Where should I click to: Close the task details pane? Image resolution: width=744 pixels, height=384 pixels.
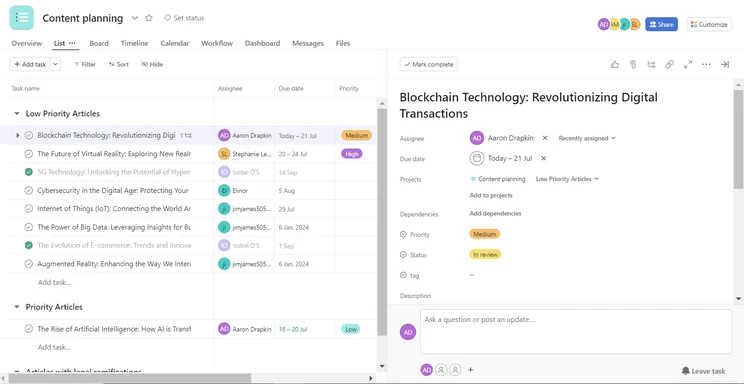pos(725,64)
